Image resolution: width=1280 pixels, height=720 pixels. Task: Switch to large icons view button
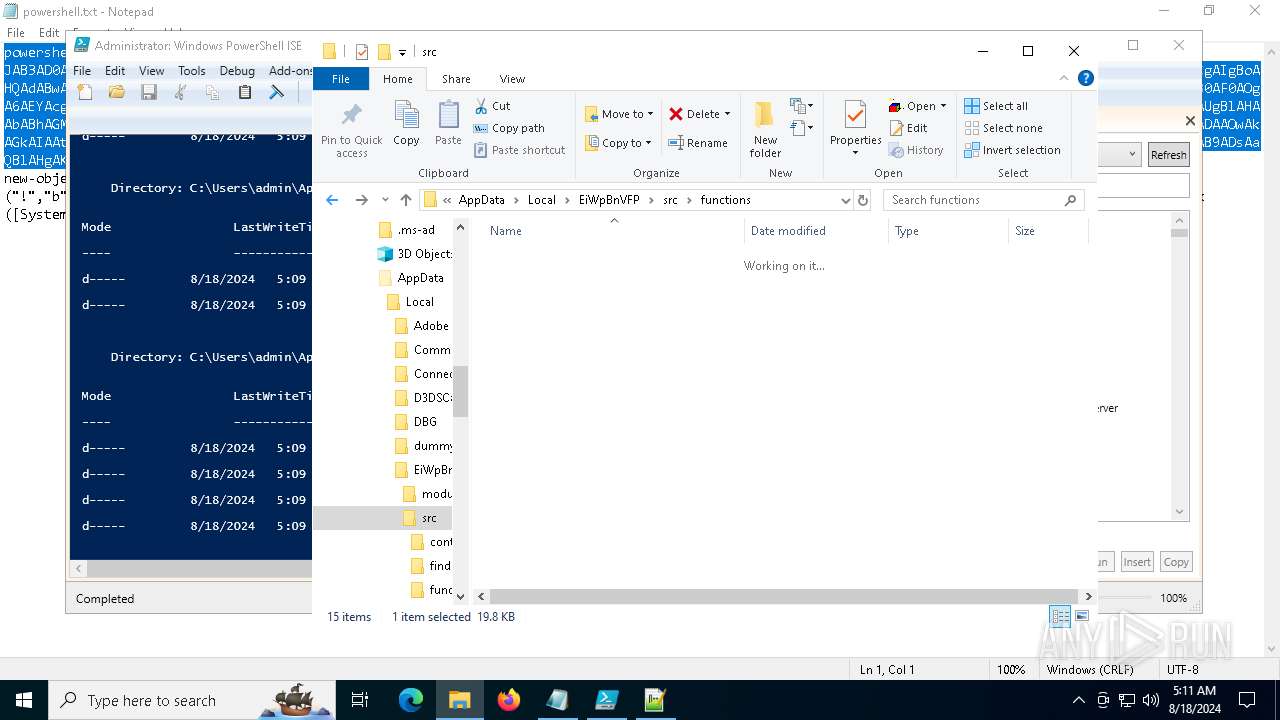(x=1081, y=616)
